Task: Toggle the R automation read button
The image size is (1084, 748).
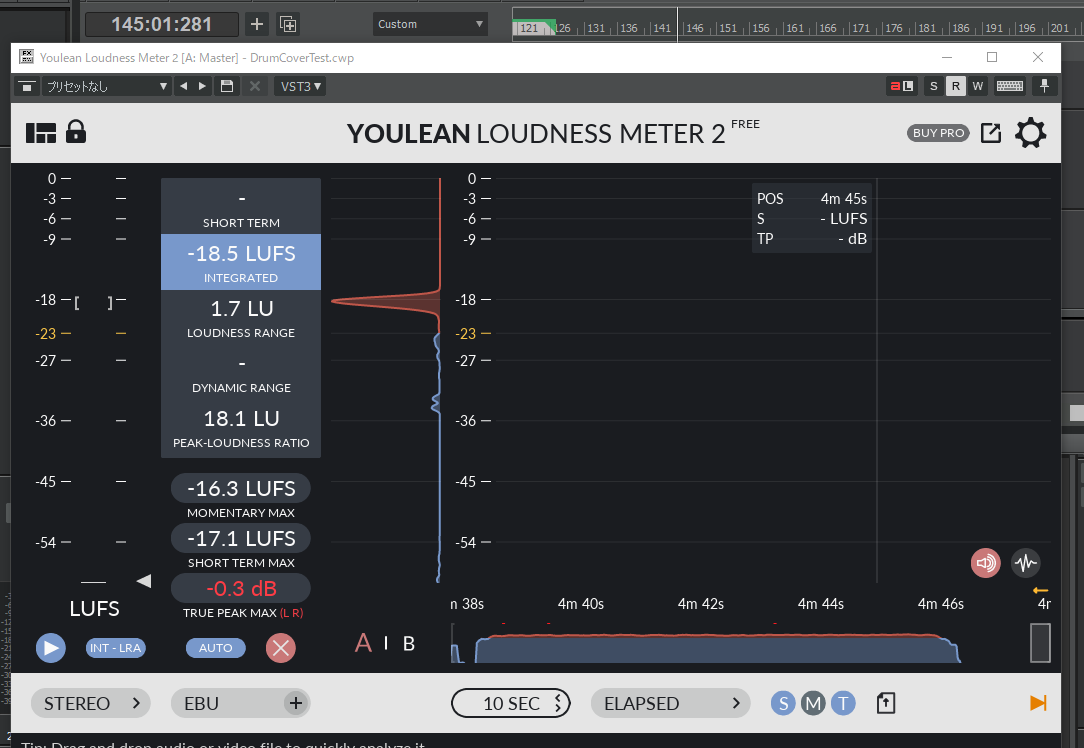Action: point(955,86)
